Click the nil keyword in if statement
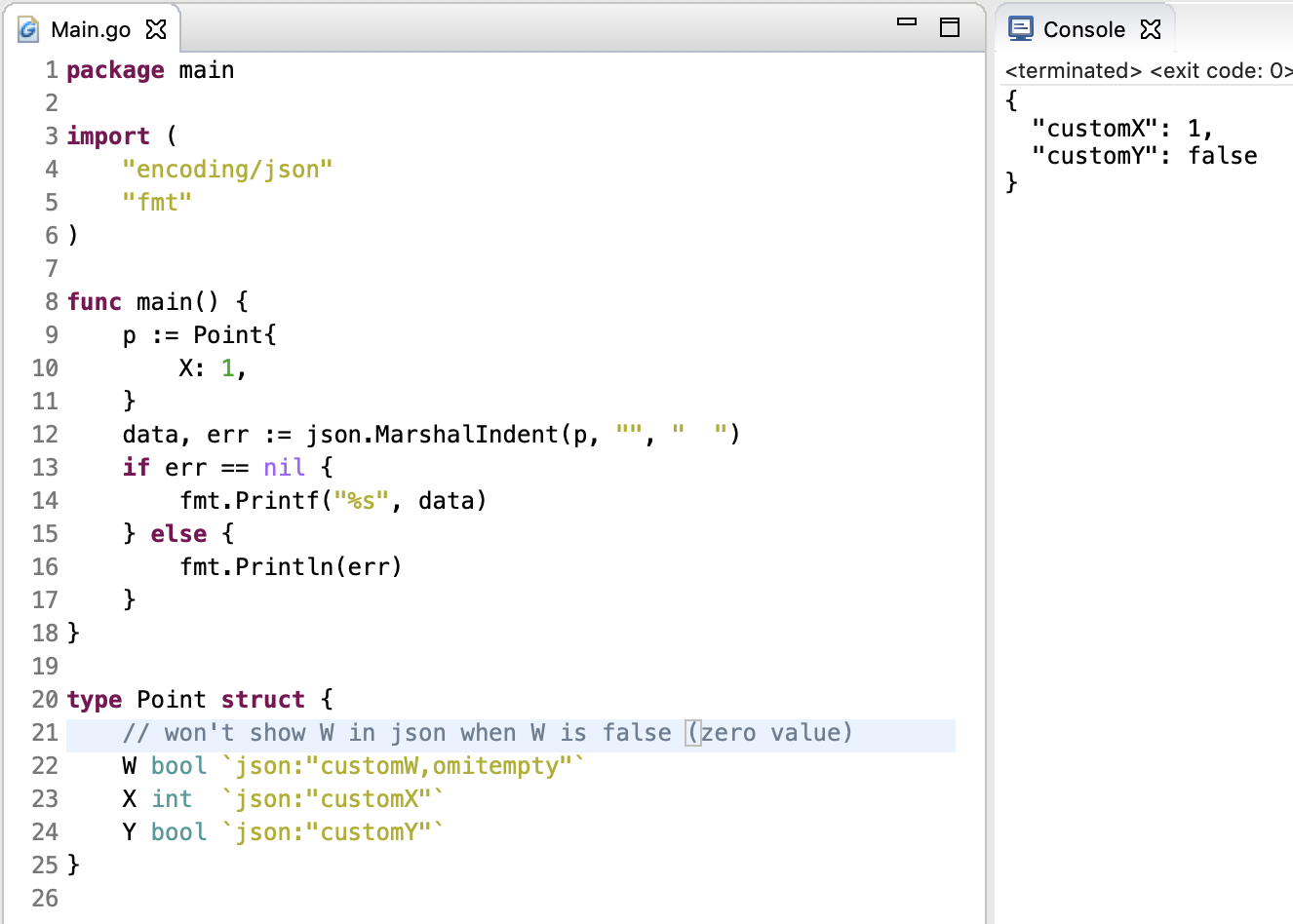This screenshot has width=1293, height=924. click(284, 468)
